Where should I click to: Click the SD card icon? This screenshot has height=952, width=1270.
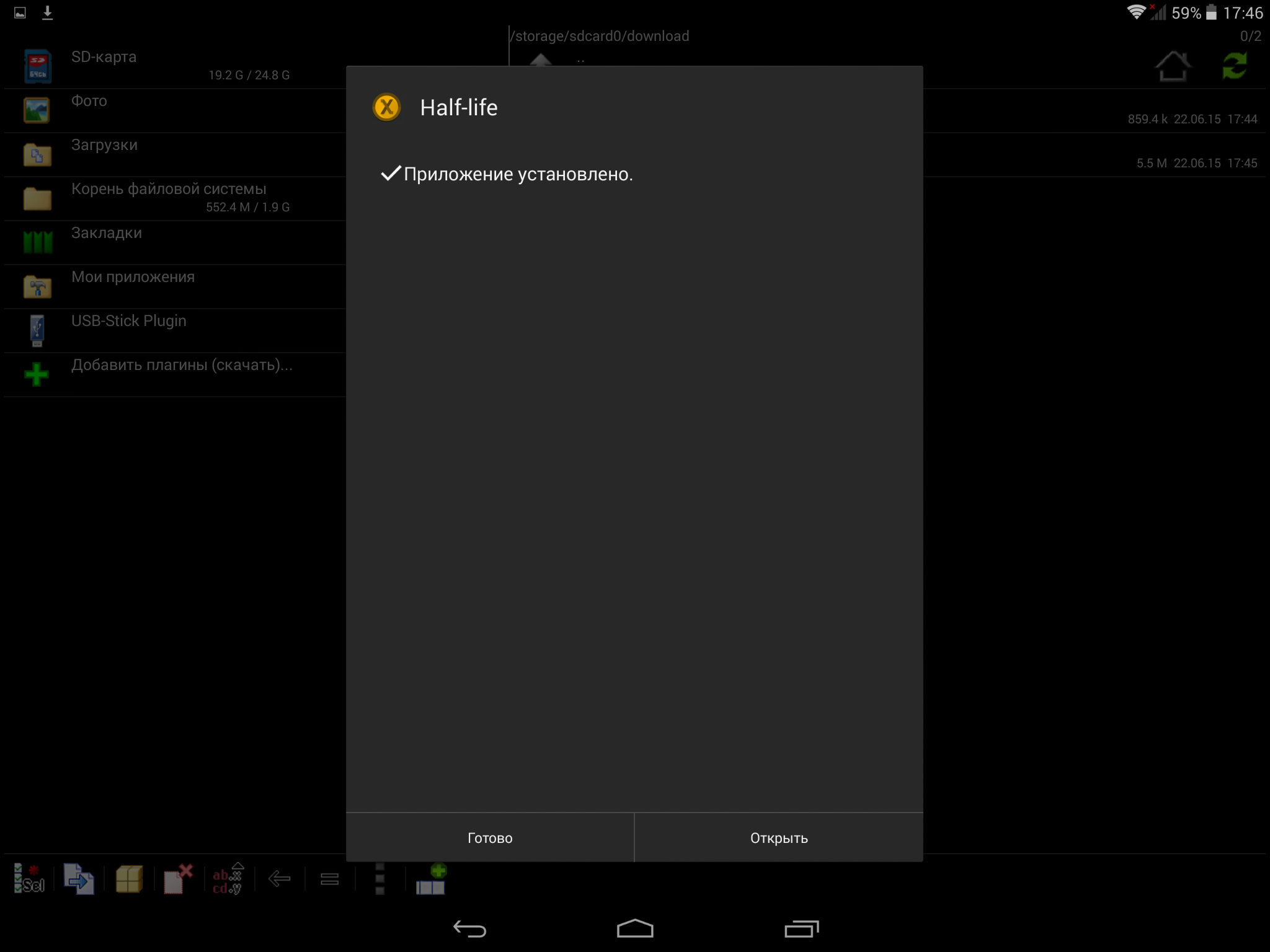point(37,66)
